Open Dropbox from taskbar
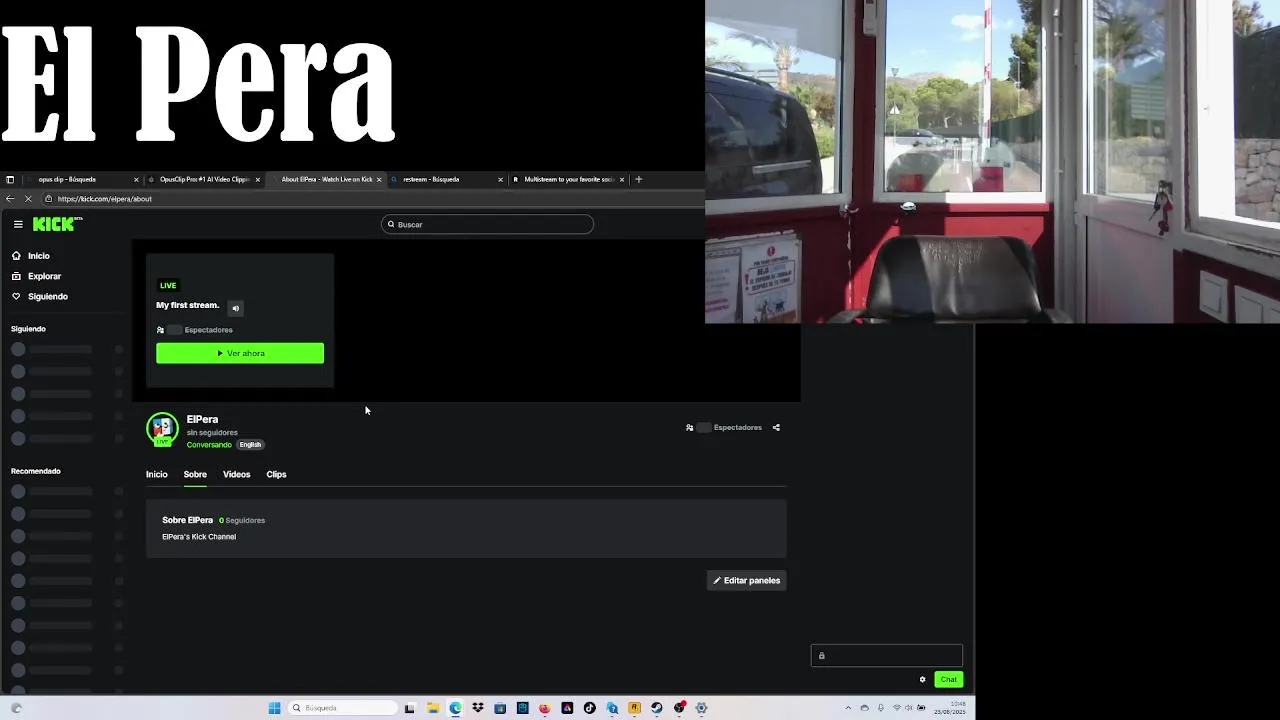This screenshot has width=1280, height=720. [478, 708]
